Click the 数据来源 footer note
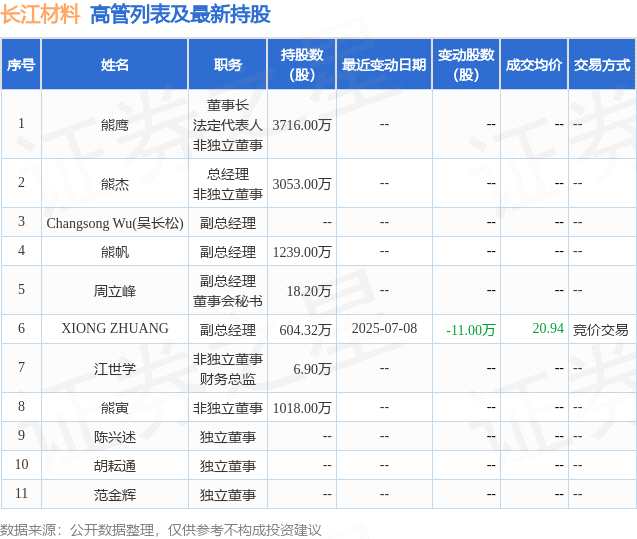Image resolution: width=637 pixels, height=539 pixels. (x=160, y=530)
